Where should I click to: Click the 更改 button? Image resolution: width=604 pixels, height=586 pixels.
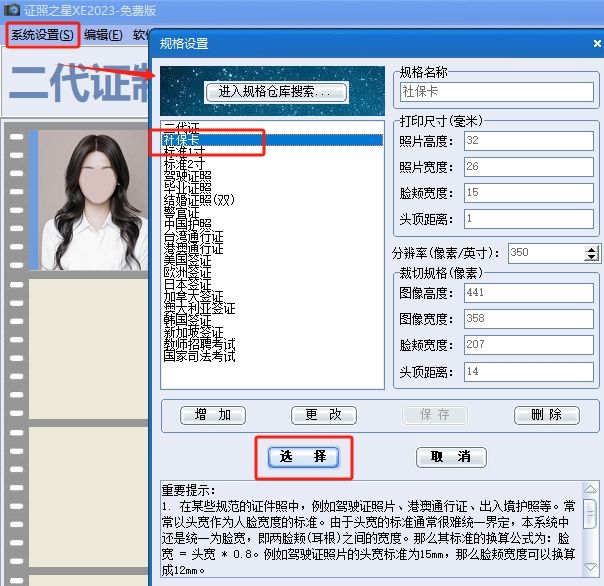pyautogui.click(x=324, y=415)
